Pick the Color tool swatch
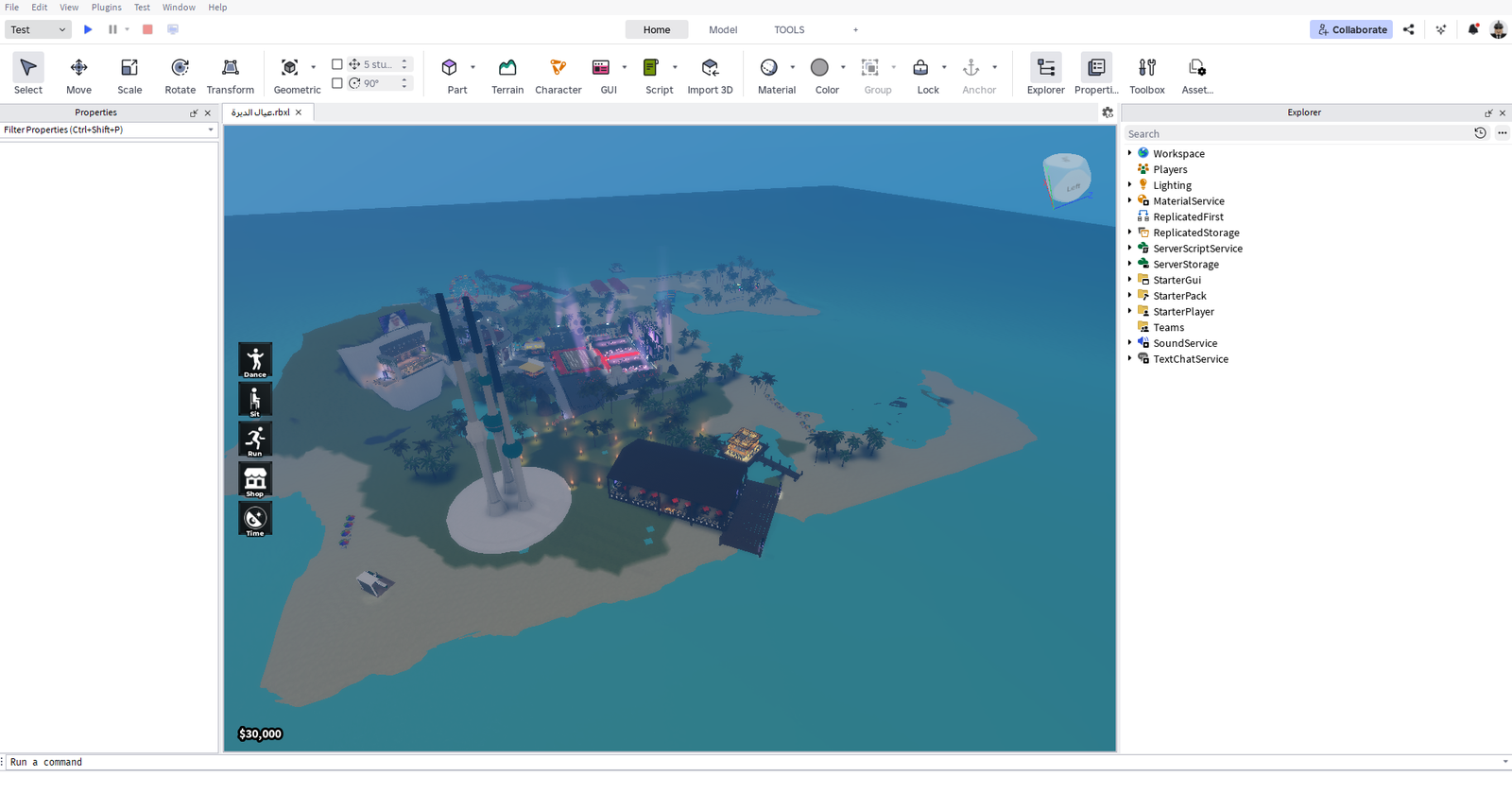Viewport: 1512px width, 794px height. [820, 67]
